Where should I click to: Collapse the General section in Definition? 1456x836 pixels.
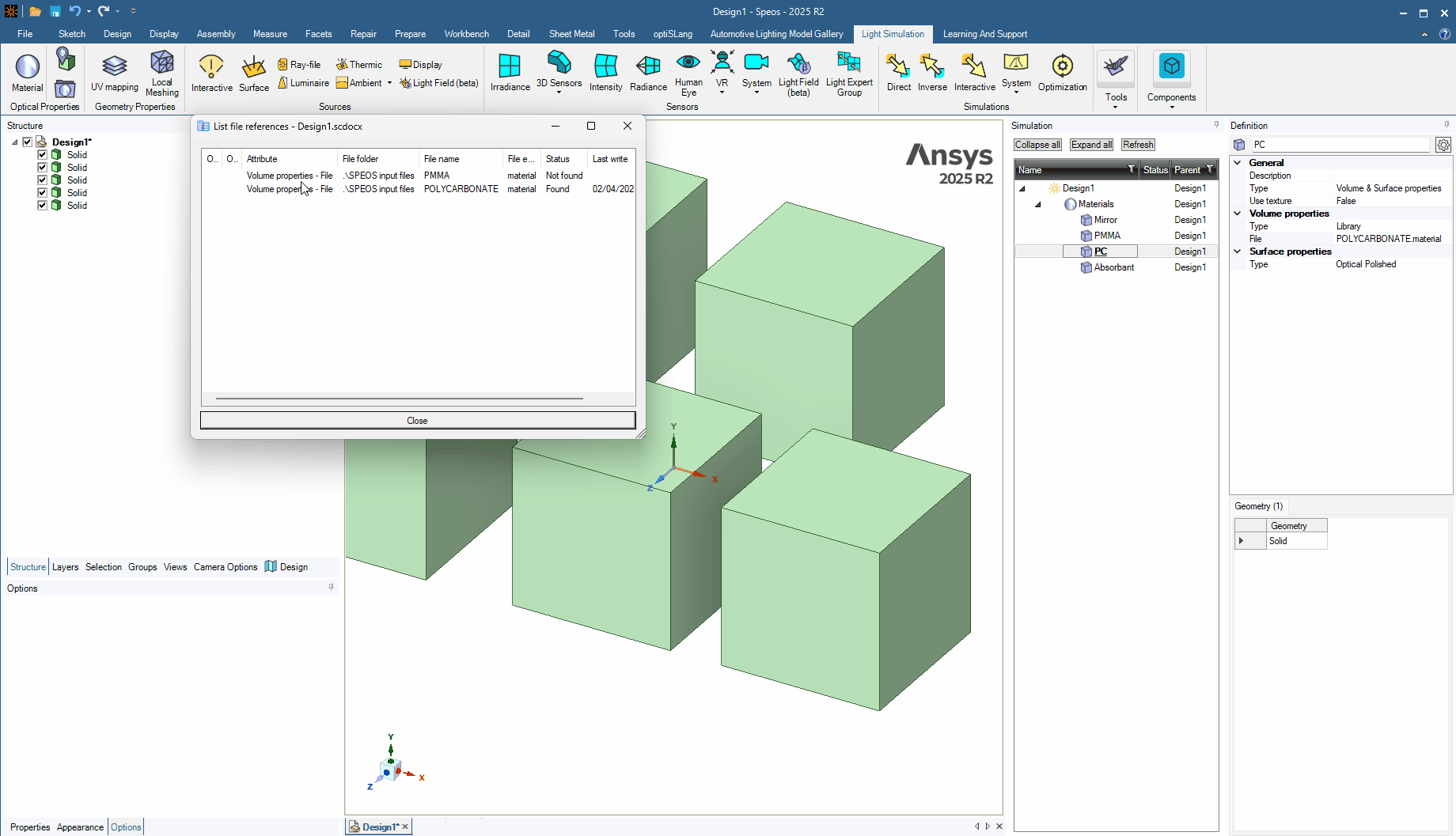click(1238, 163)
